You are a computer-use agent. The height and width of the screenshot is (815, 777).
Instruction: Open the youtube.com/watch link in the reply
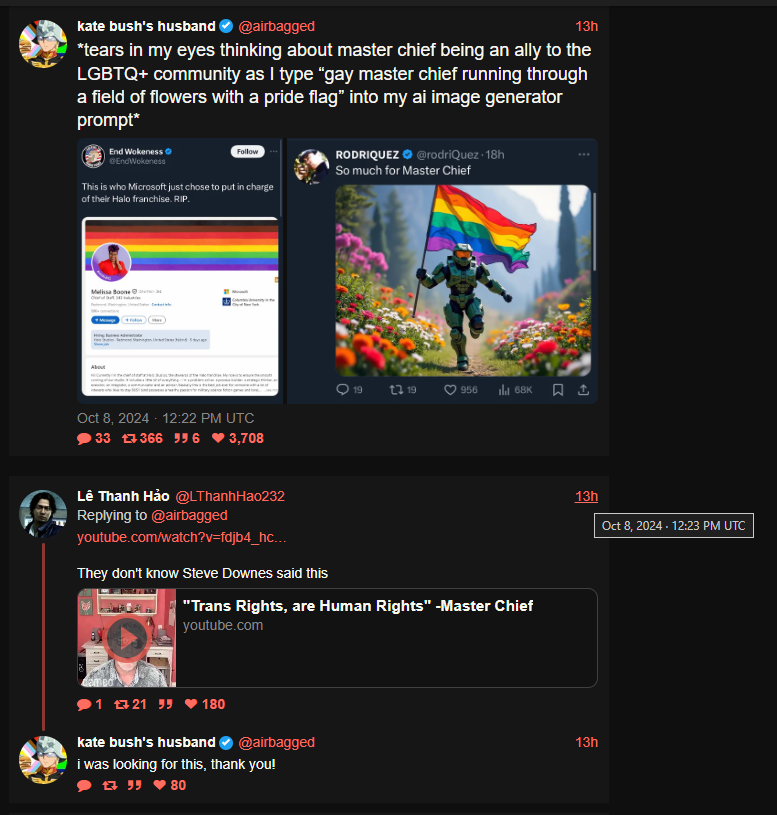click(x=181, y=537)
